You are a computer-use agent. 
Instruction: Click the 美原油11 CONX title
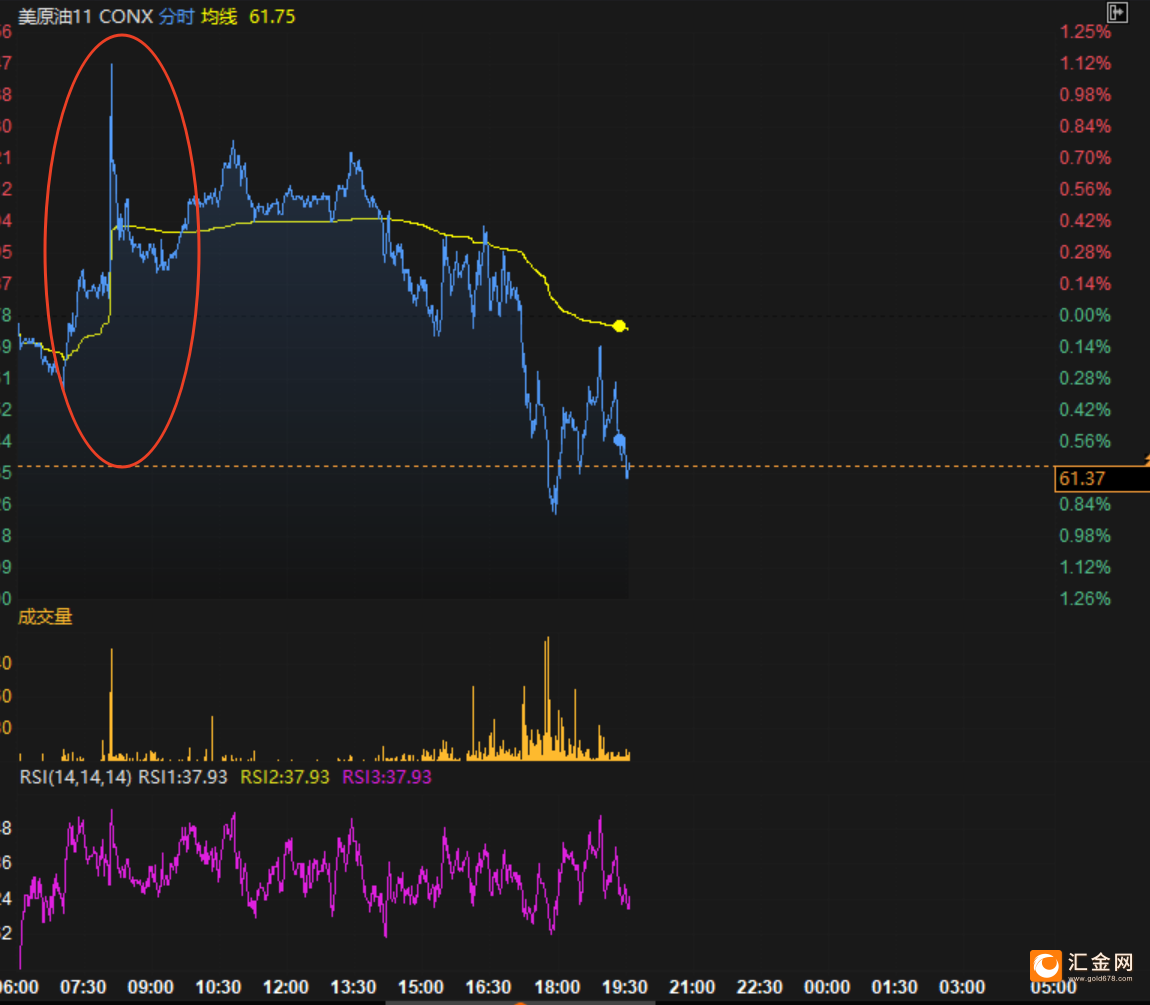pos(85,16)
